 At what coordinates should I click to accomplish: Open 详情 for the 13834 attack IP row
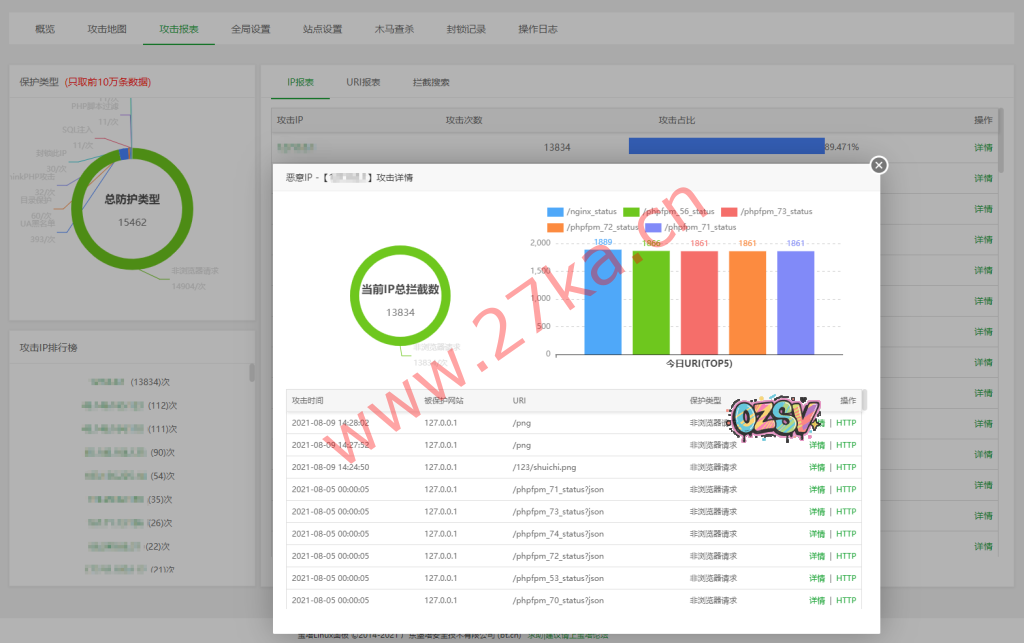point(983,148)
